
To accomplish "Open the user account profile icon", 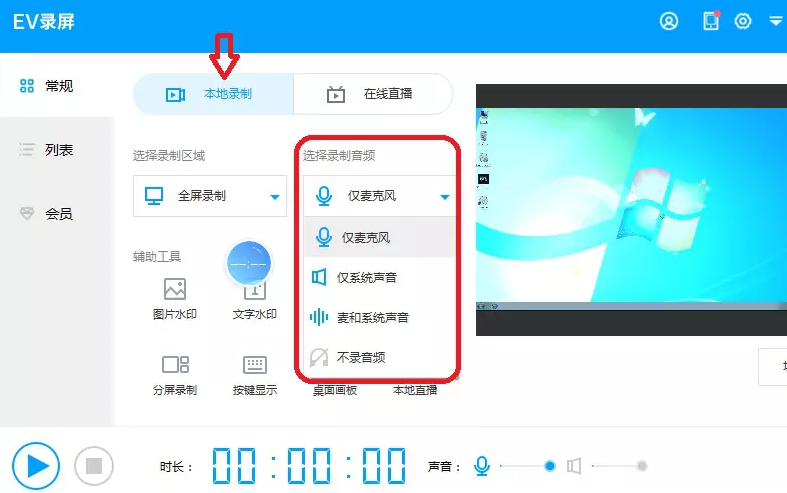I will tap(669, 21).
